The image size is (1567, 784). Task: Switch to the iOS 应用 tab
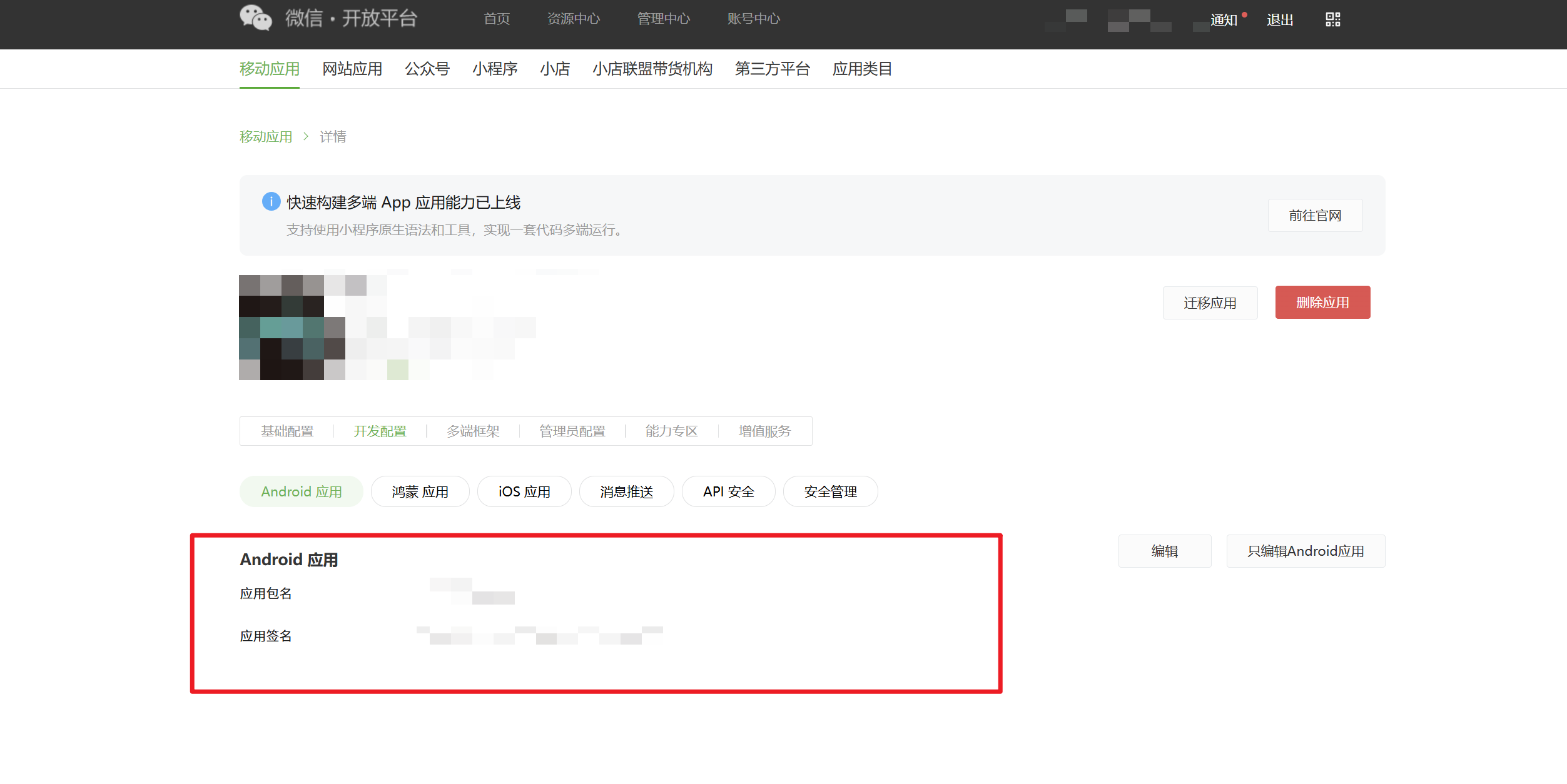pos(524,491)
